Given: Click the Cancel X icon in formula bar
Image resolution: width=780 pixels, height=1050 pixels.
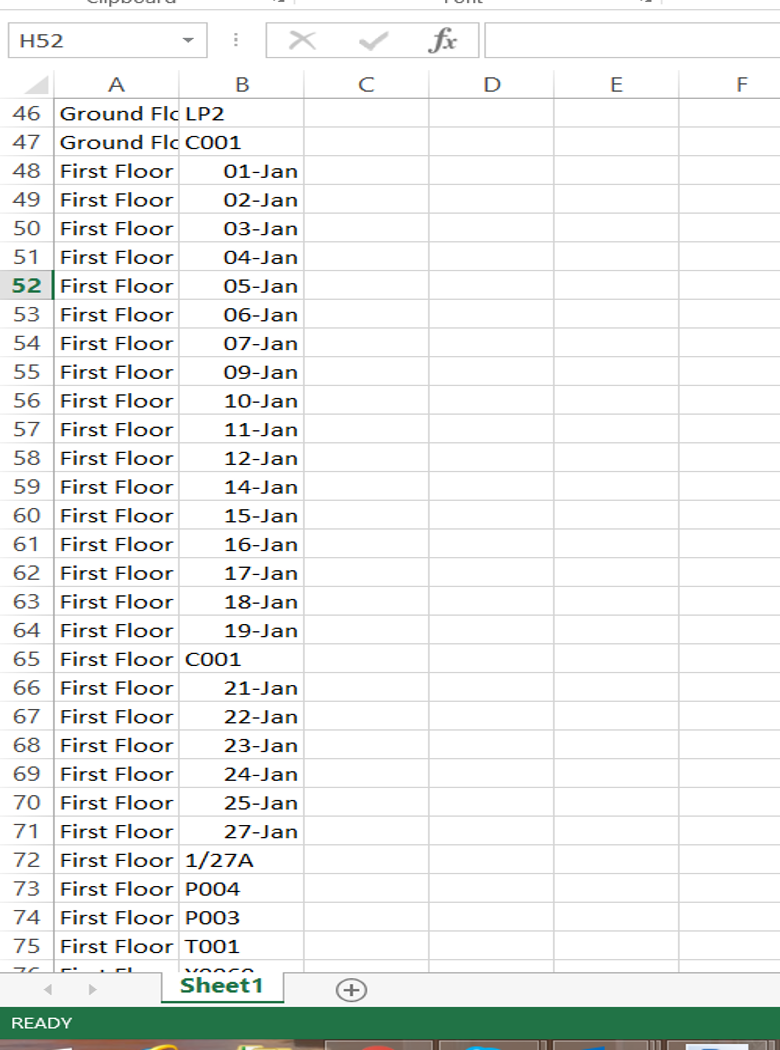Looking at the screenshot, I should coord(302,40).
